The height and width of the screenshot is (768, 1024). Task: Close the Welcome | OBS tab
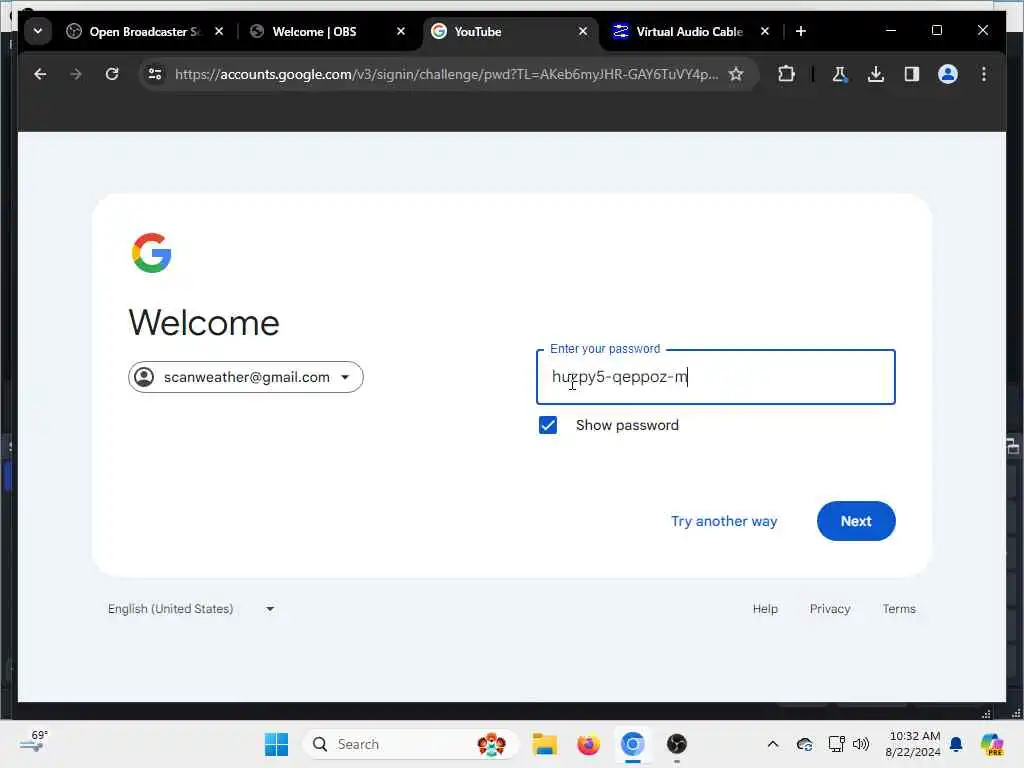(x=401, y=31)
